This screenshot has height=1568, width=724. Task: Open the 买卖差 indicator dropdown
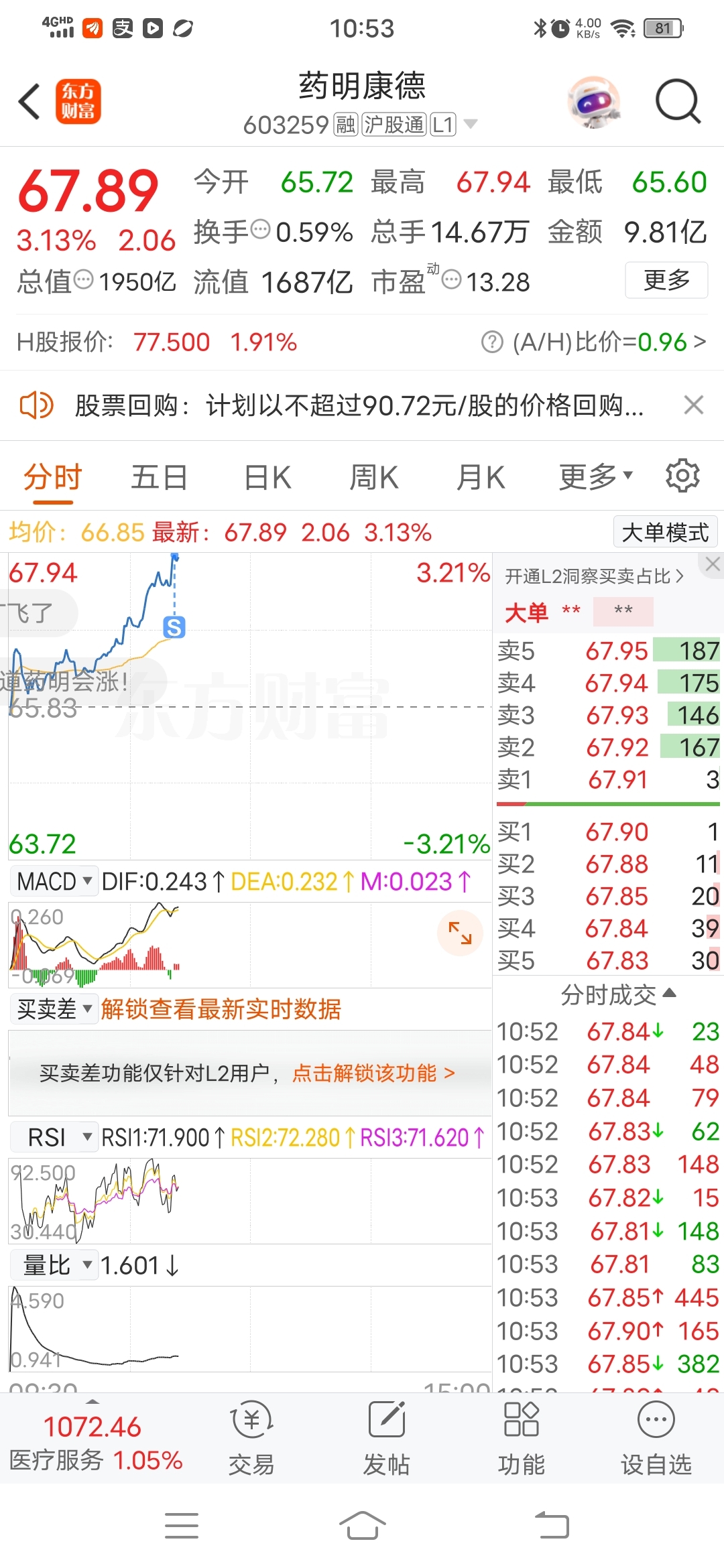54,1008
